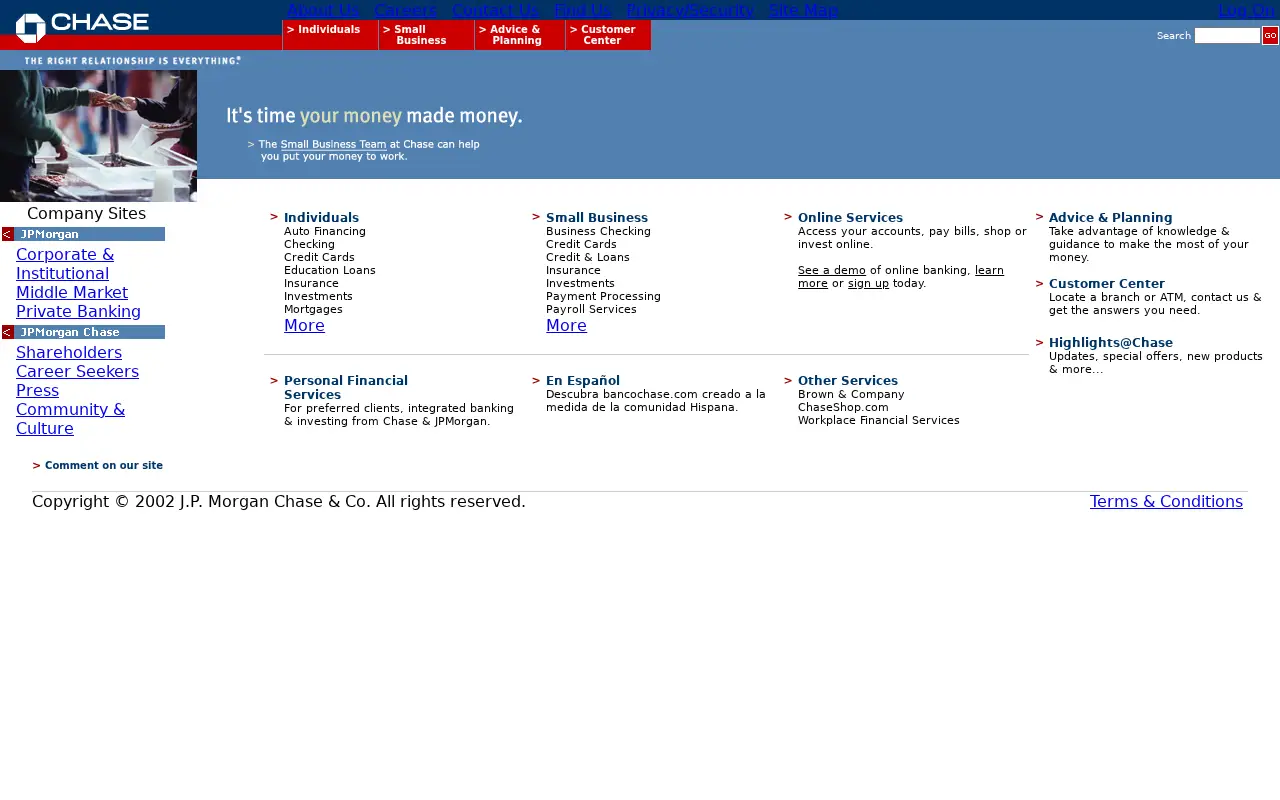Open the Individuals section heading
This screenshot has width=1280, height=800.
(321, 218)
